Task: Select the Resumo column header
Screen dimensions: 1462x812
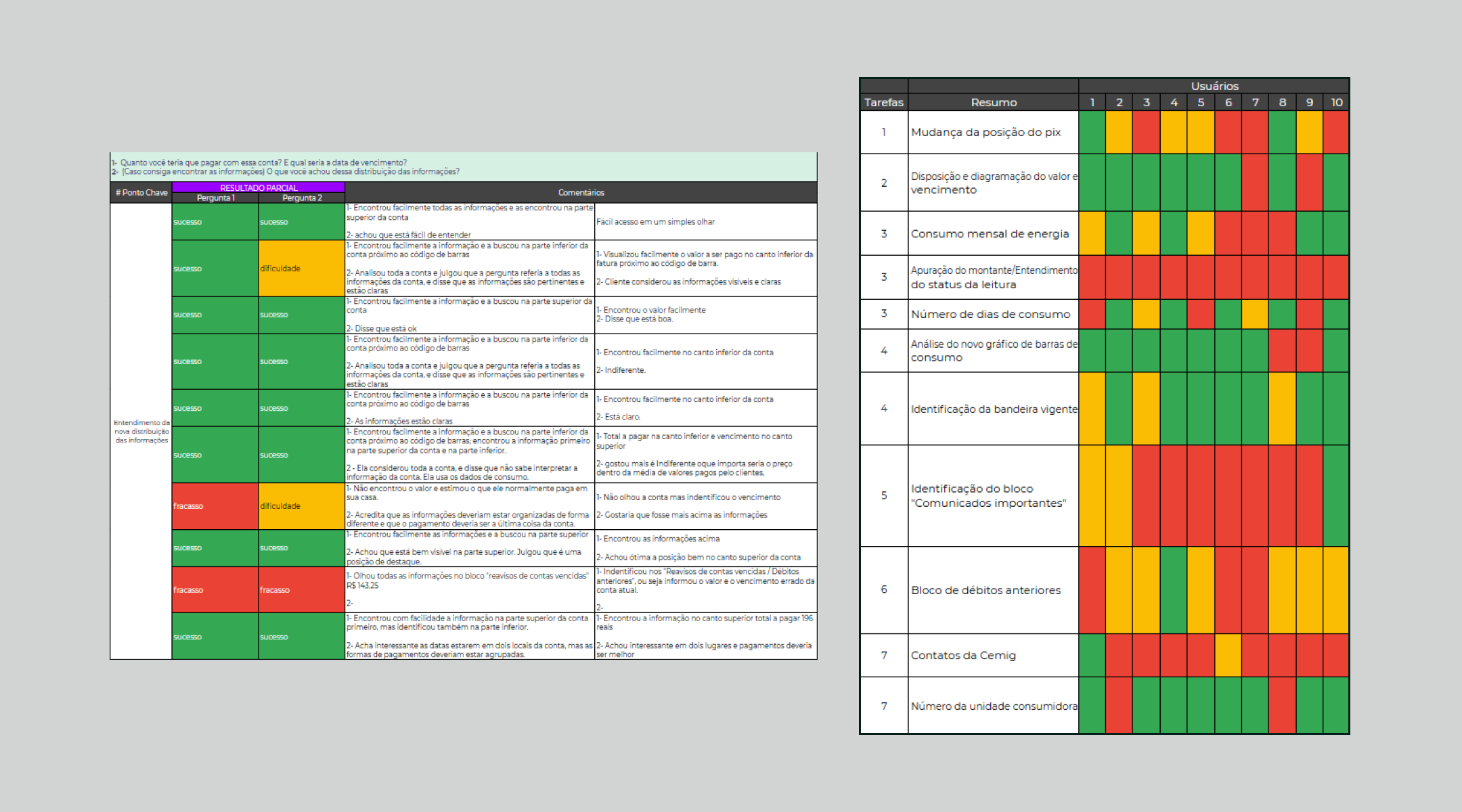Action: (x=993, y=102)
